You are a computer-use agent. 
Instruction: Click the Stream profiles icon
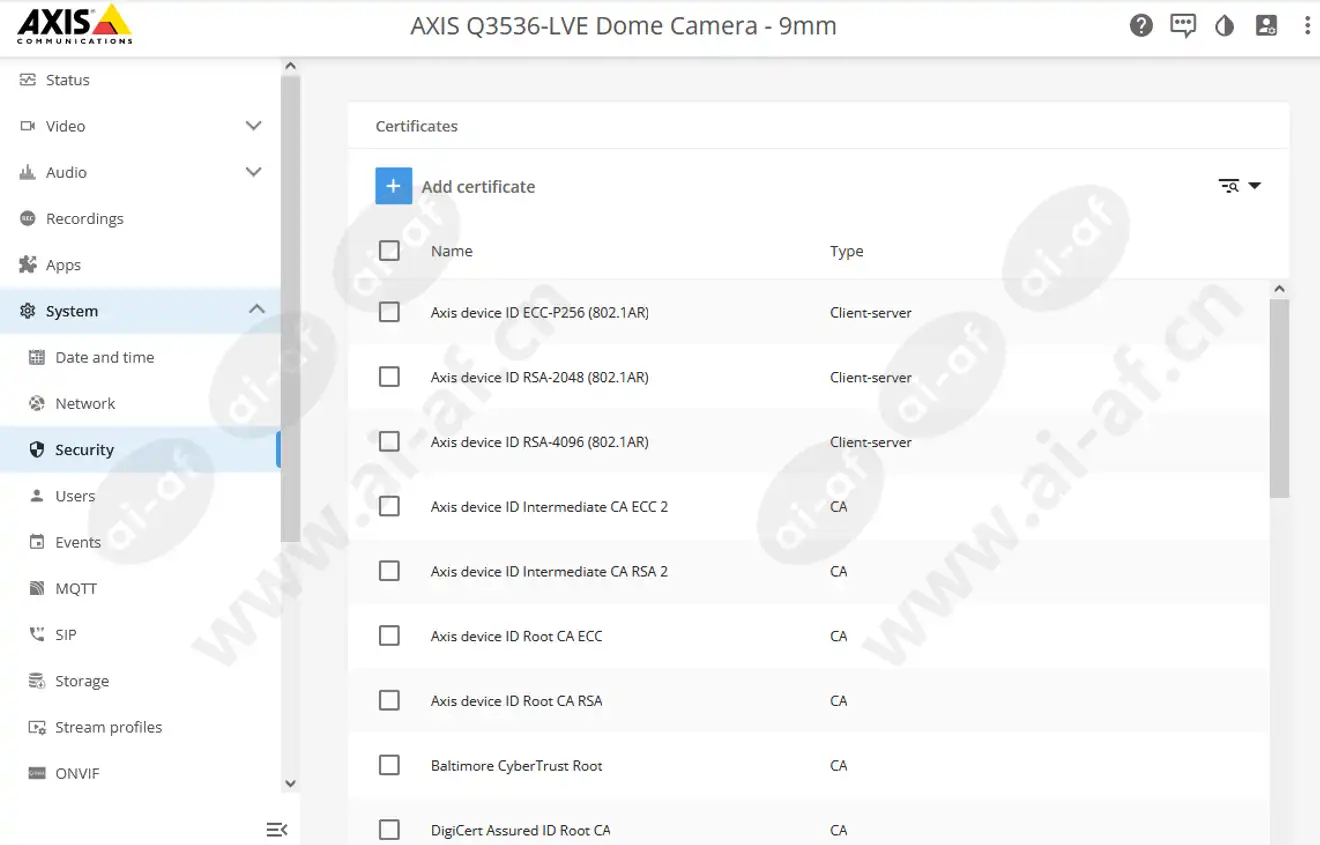(37, 727)
